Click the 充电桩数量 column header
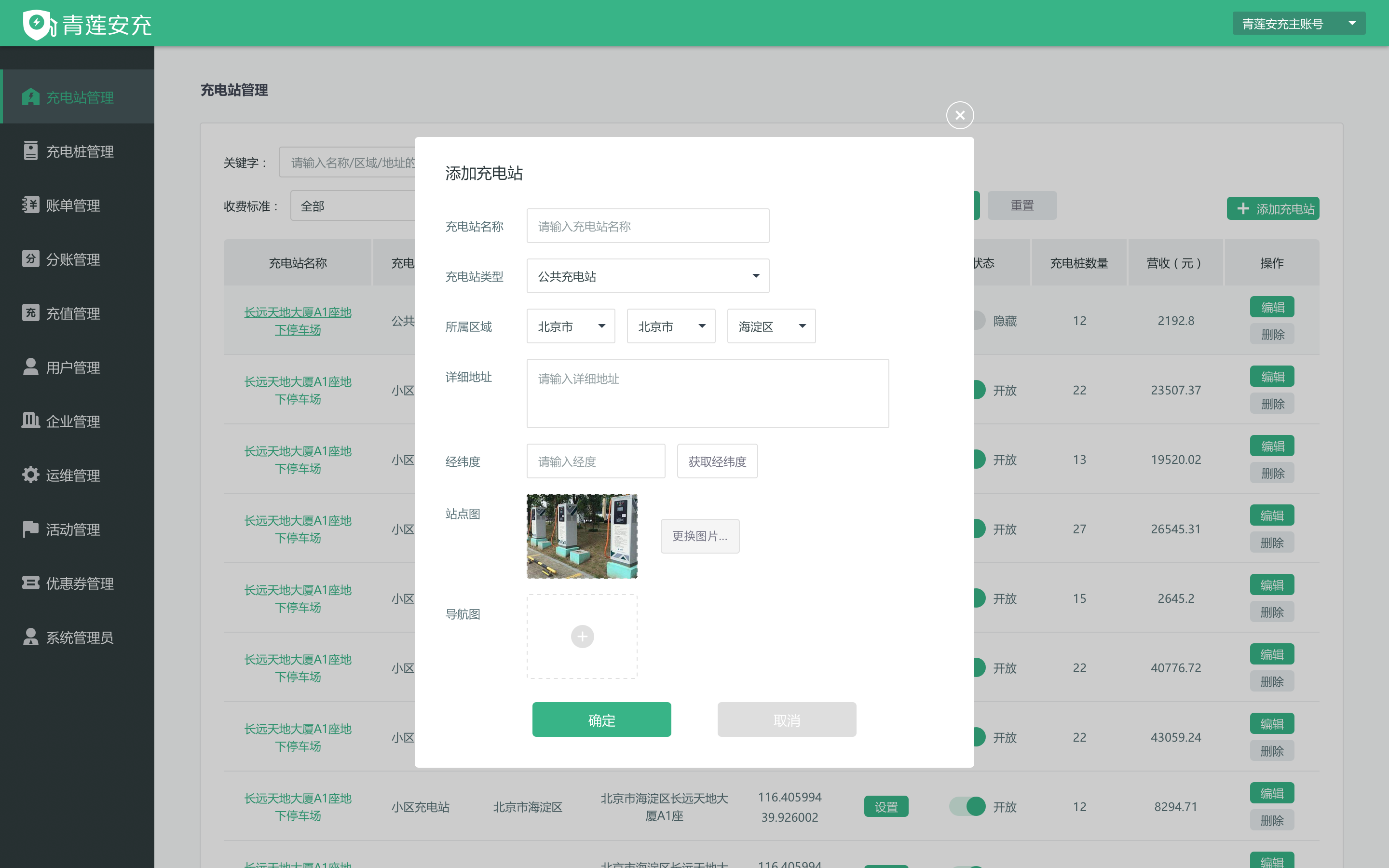Screen dimensions: 1389x868 click(1079, 263)
